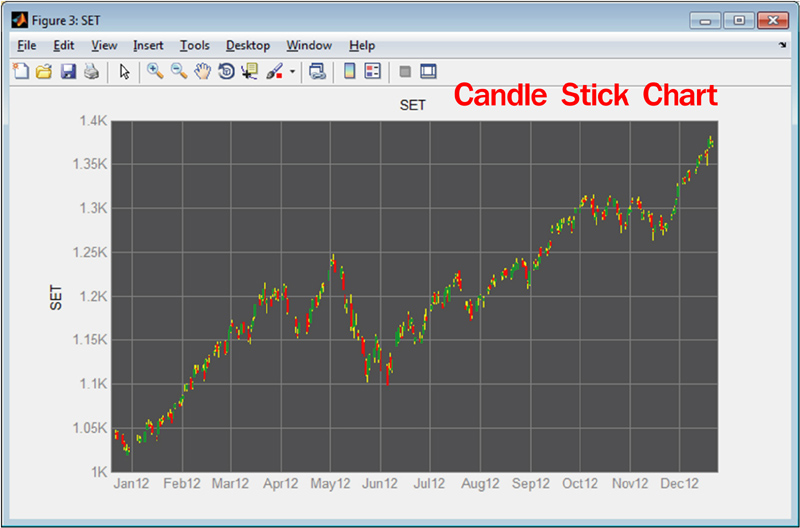
Task: Click the 1.15K y-axis tick label
Action: pos(90,340)
